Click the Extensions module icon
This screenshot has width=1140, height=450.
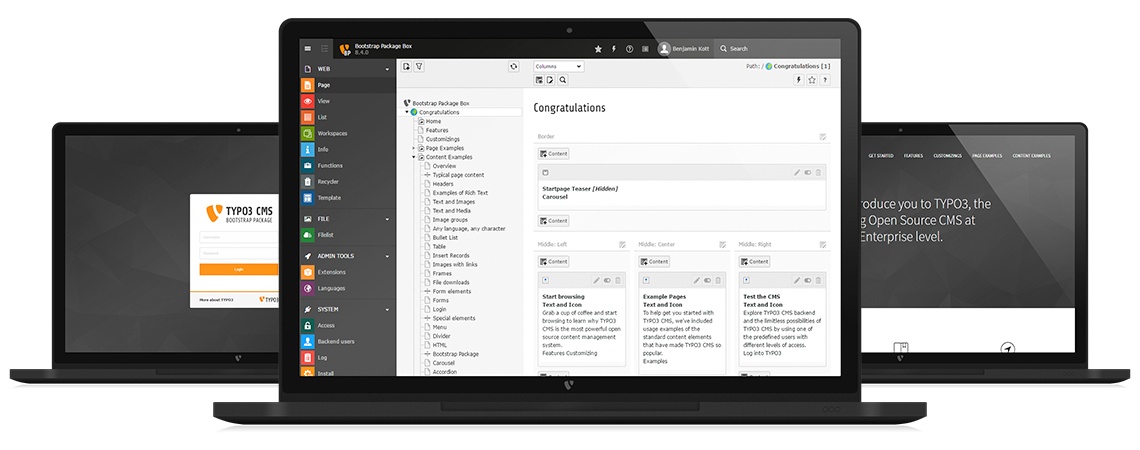click(x=309, y=272)
